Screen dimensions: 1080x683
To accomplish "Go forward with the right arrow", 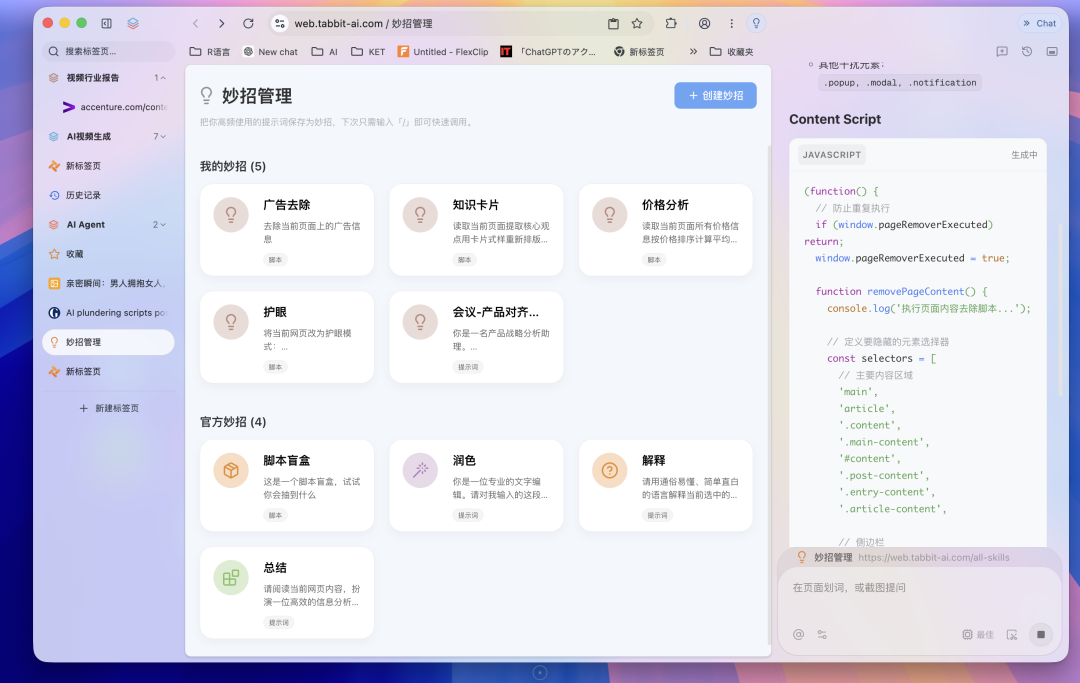I will click(x=221, y=23).
